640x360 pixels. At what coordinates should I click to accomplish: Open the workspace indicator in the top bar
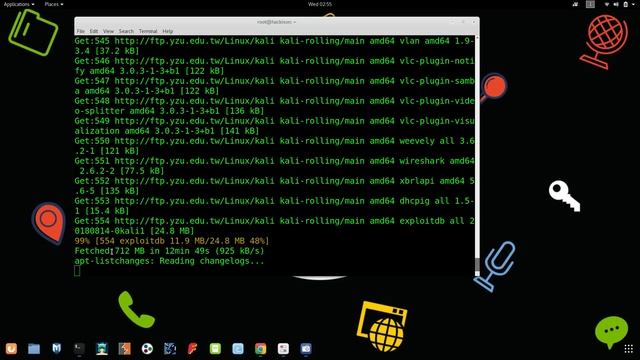pos(590,4)
